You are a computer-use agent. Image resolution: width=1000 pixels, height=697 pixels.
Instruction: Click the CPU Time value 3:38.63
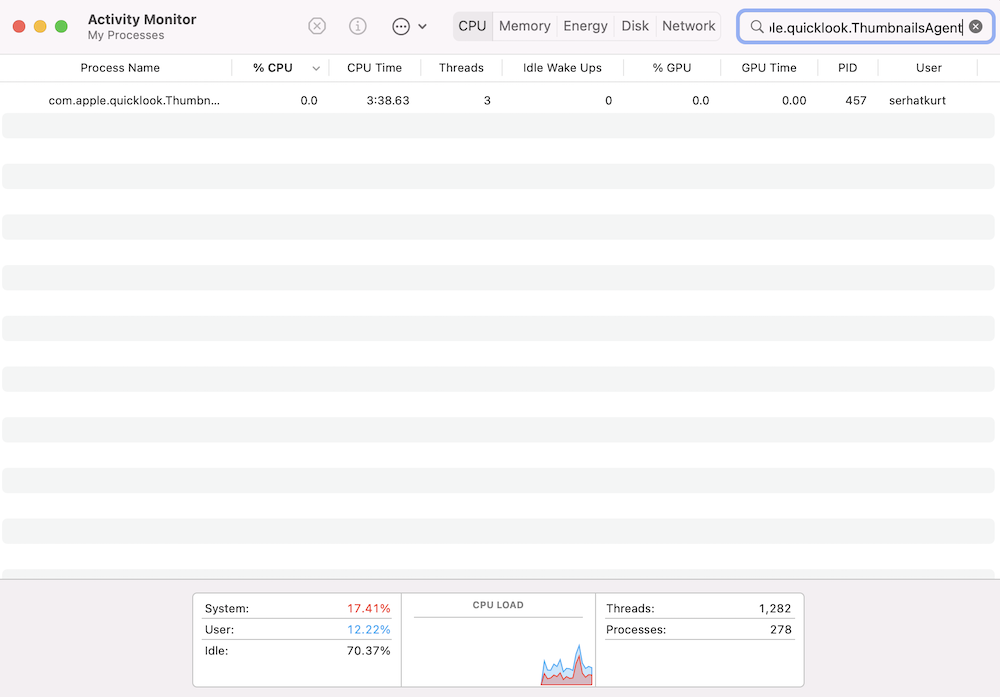coord(388,100)
